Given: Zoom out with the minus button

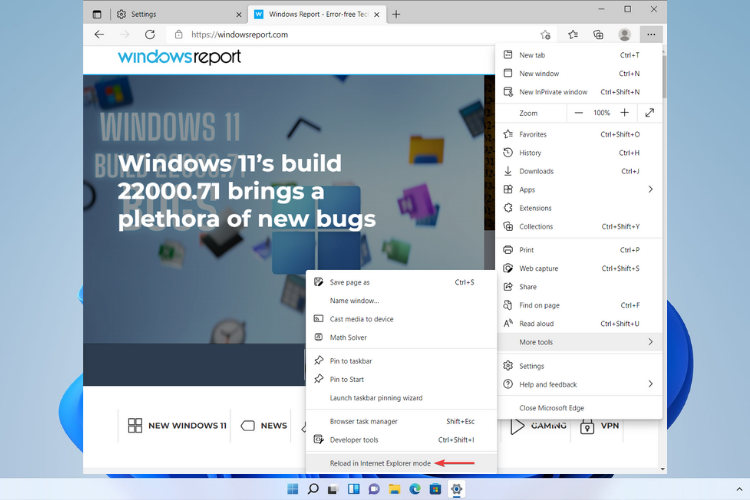Looking at the screenshot, I should (579, 113).
